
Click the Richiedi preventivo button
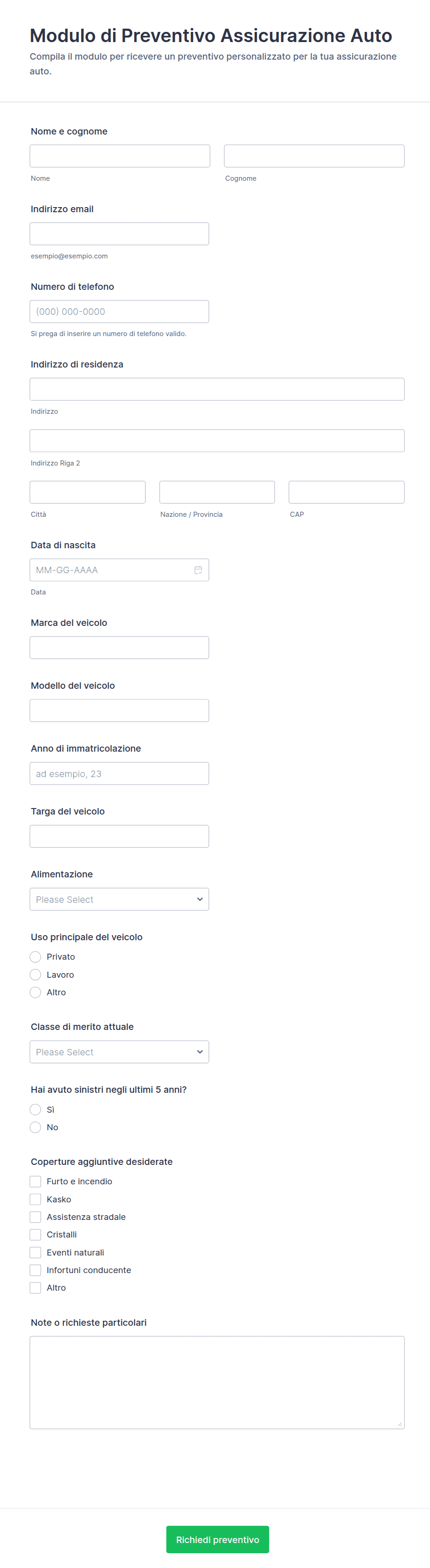[x=217, y=1539]
